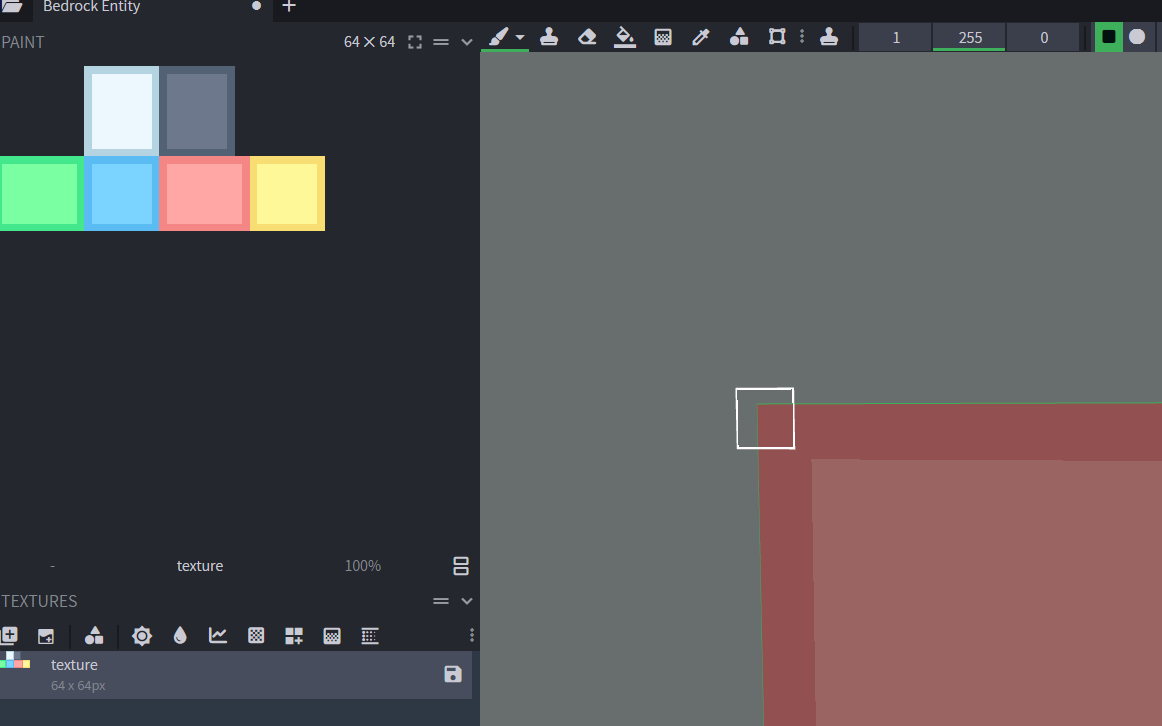Collapse the PAINT panel
Screen dimensions: 1162x726
466,41
